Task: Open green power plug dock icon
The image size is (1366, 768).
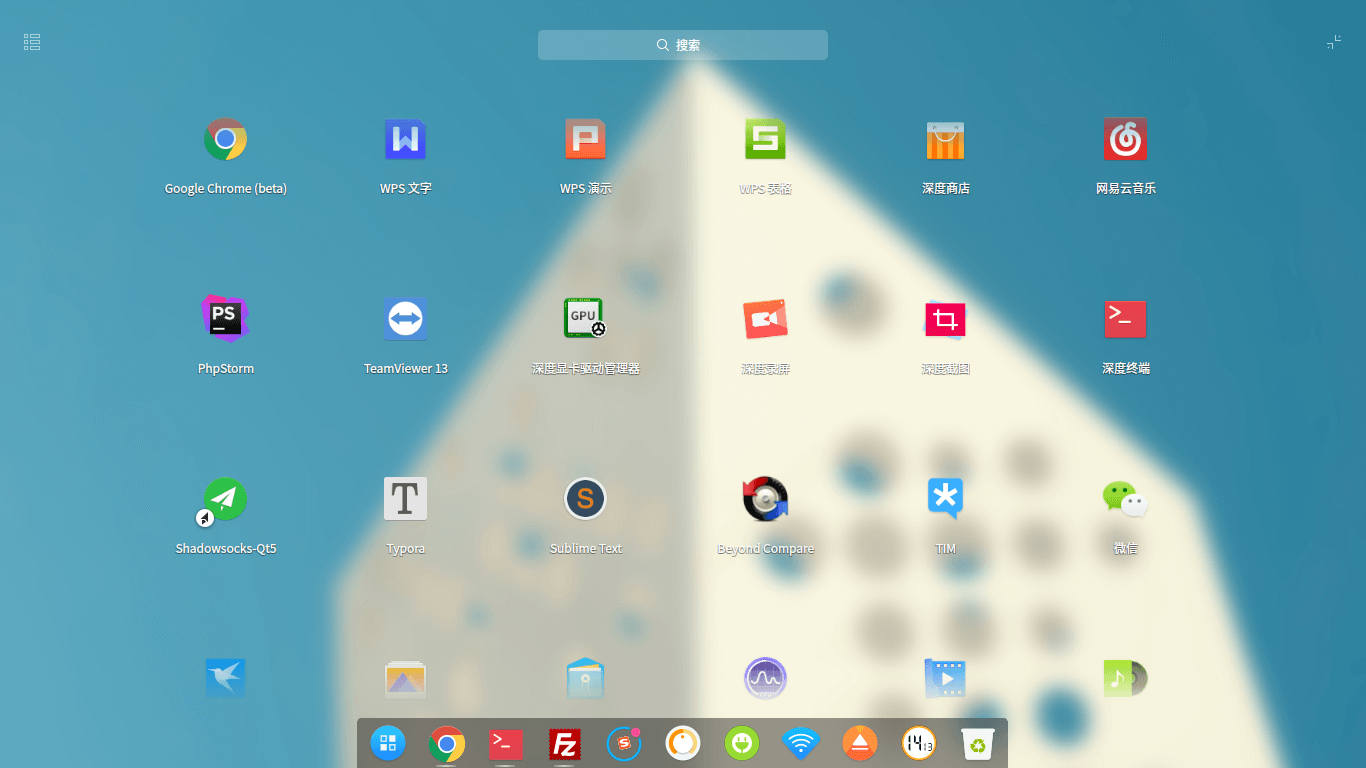Action: (x=742, y=743)
